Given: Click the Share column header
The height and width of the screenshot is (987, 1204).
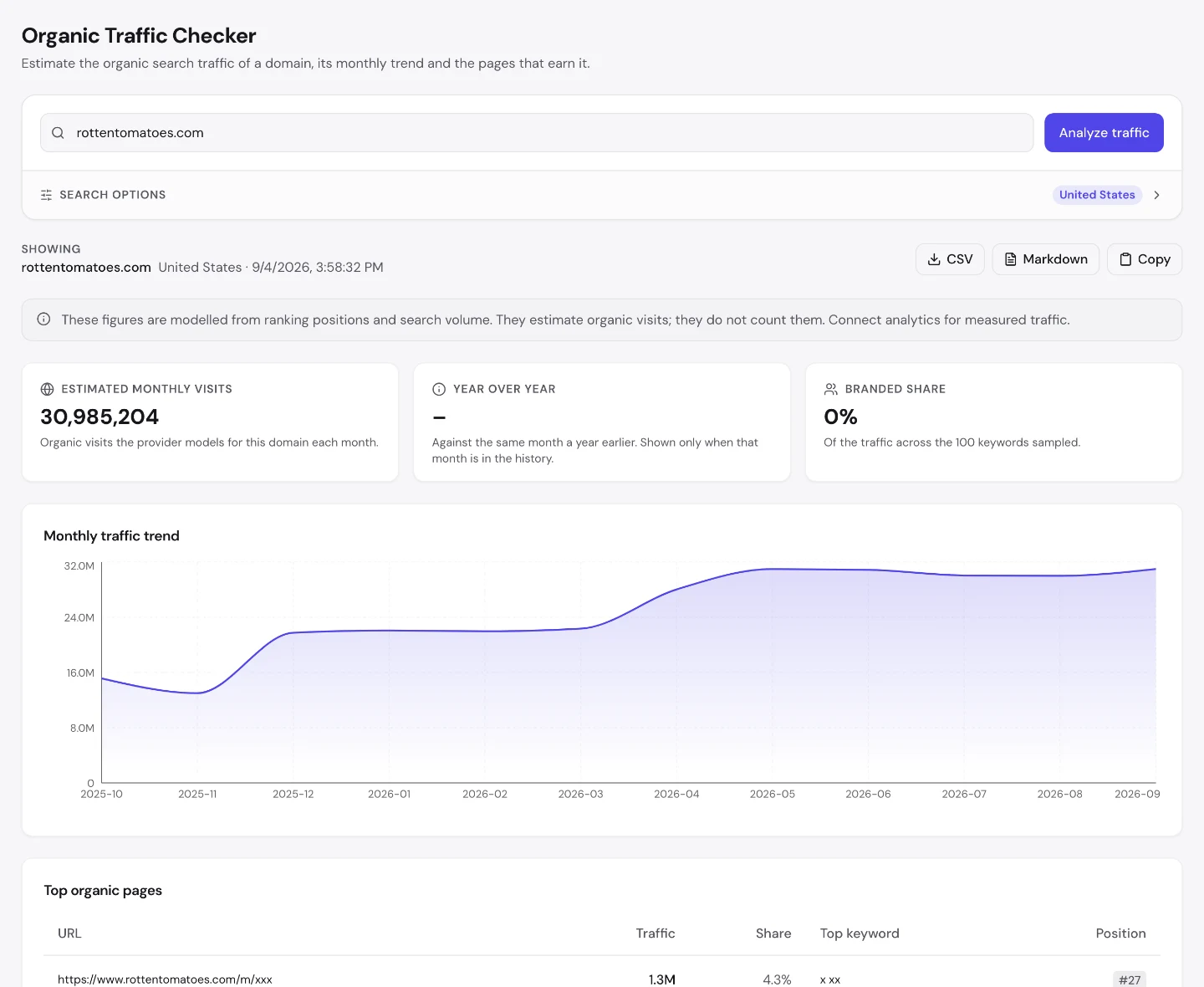Looking at the screenshot, I should coord(773,933).
